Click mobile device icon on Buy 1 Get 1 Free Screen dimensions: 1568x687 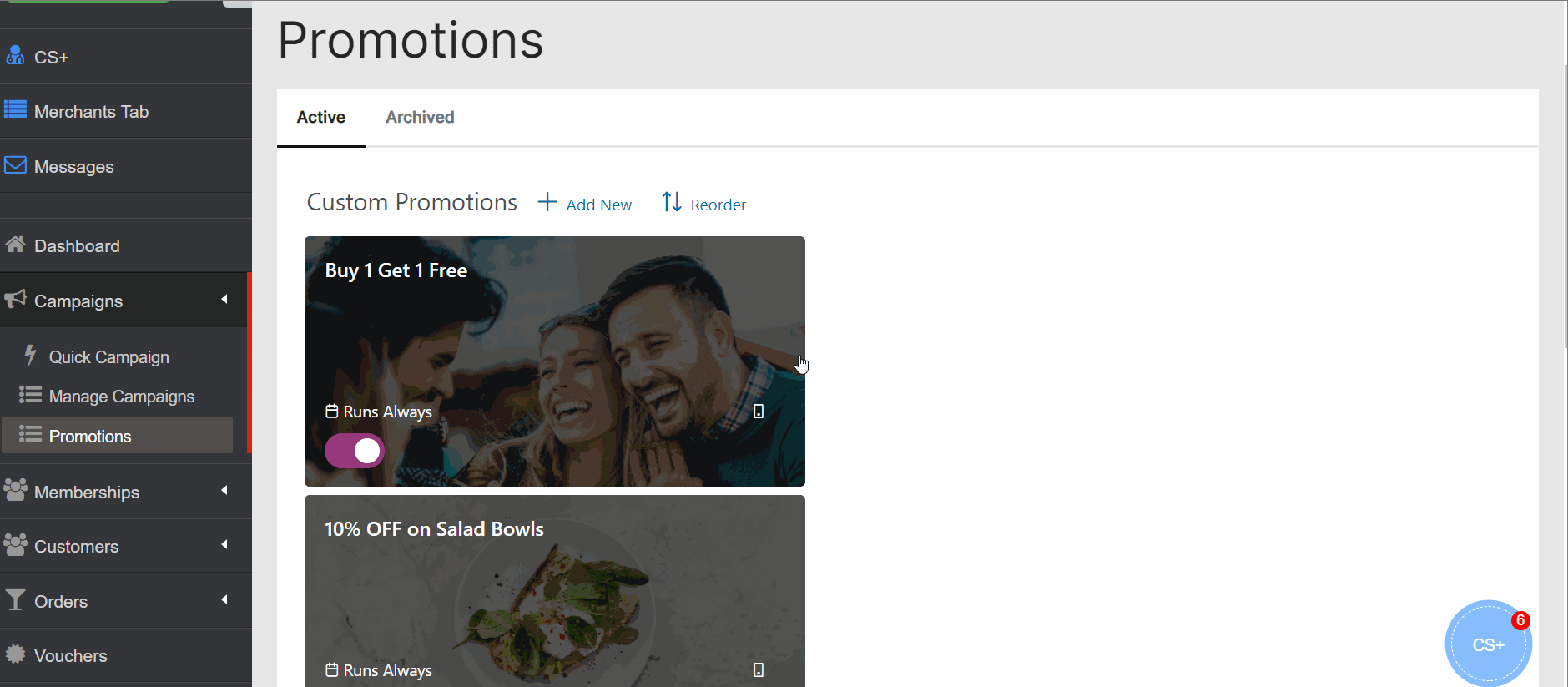click(759, 412)
